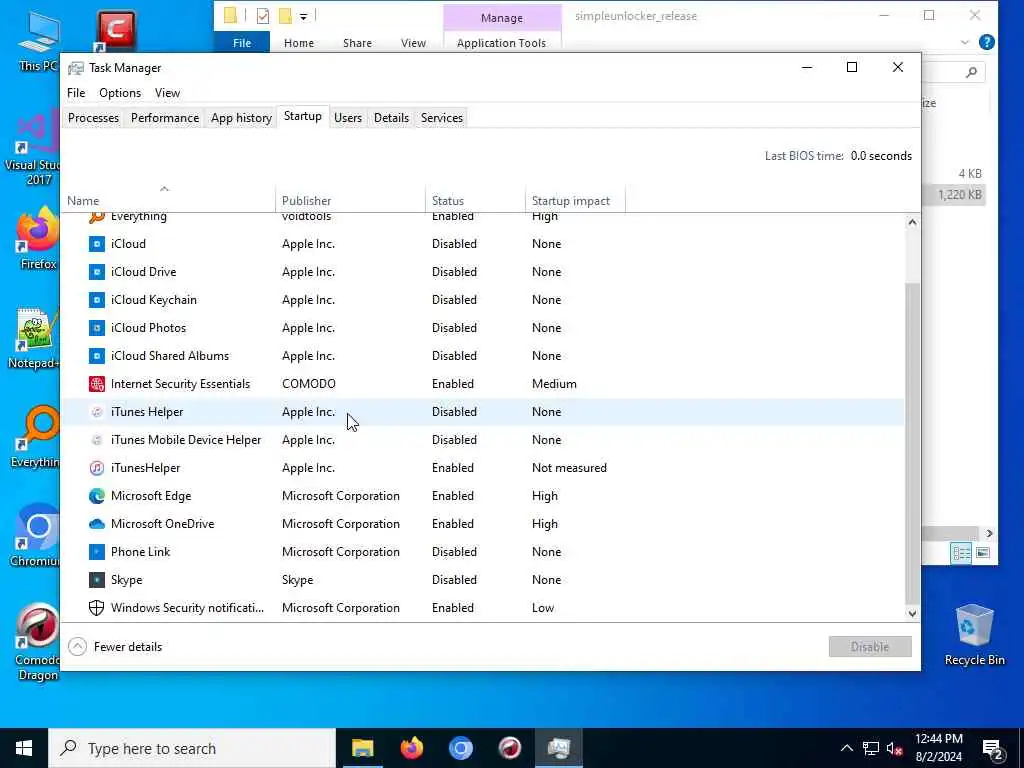
Task: Click the taskbar search box
Action: tap(192, 748)
